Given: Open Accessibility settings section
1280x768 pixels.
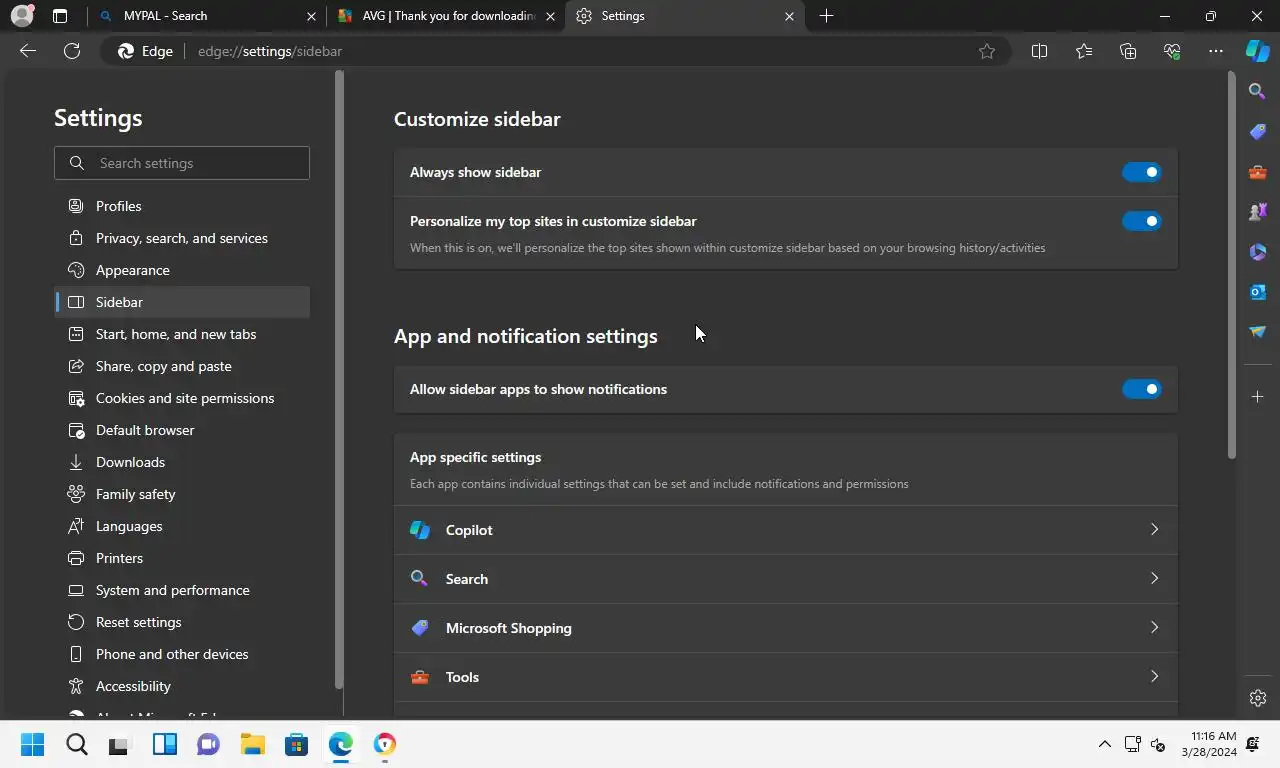Looking at the screenshot, I should (182, 686).
